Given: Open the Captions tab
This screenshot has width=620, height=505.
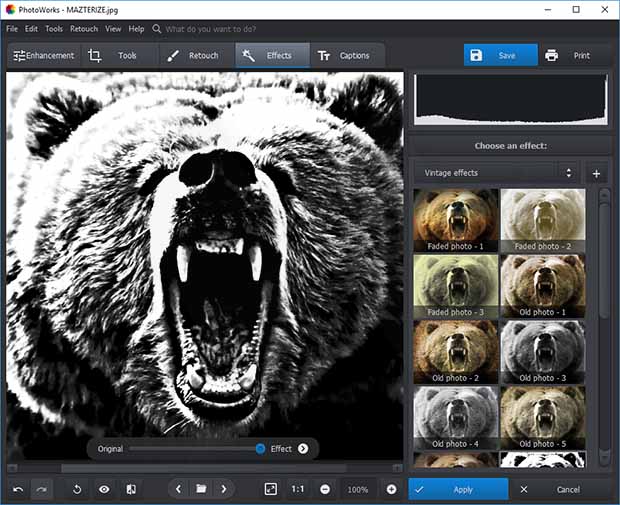Looking at the screenshot, I should pyautogui.click(x=347, y=55).
